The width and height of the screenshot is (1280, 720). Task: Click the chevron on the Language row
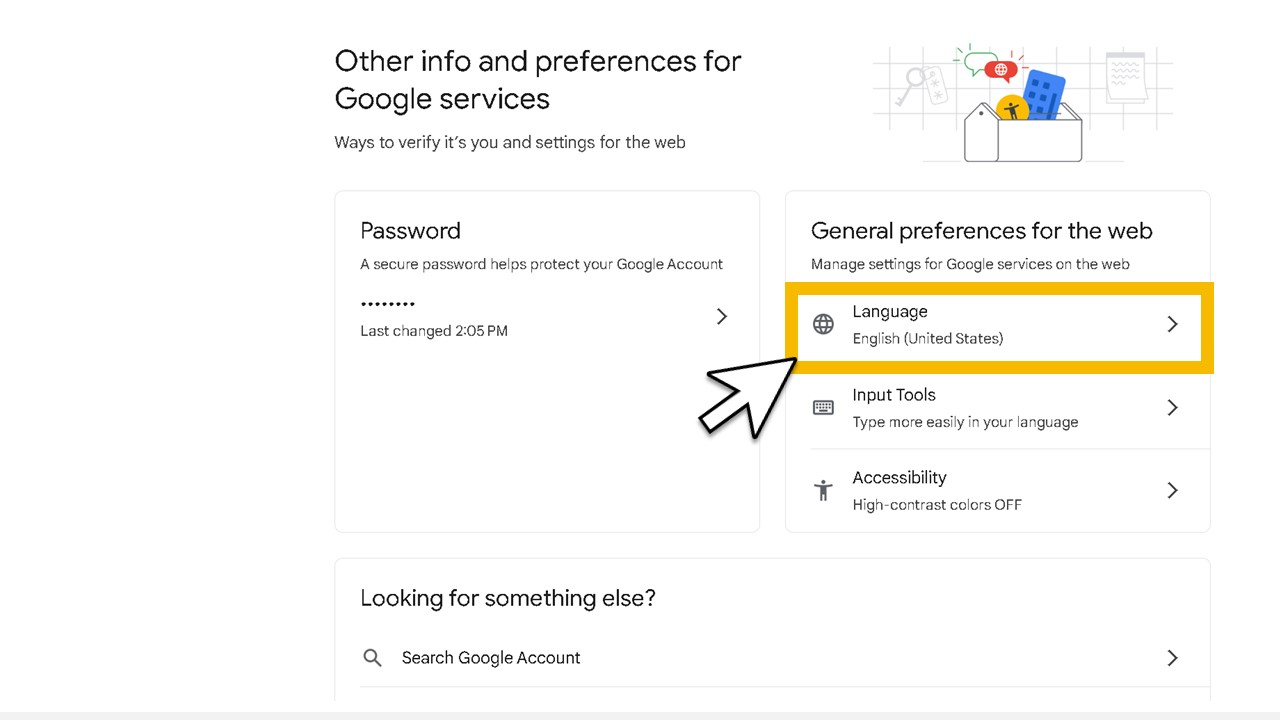pos(1173,324)
